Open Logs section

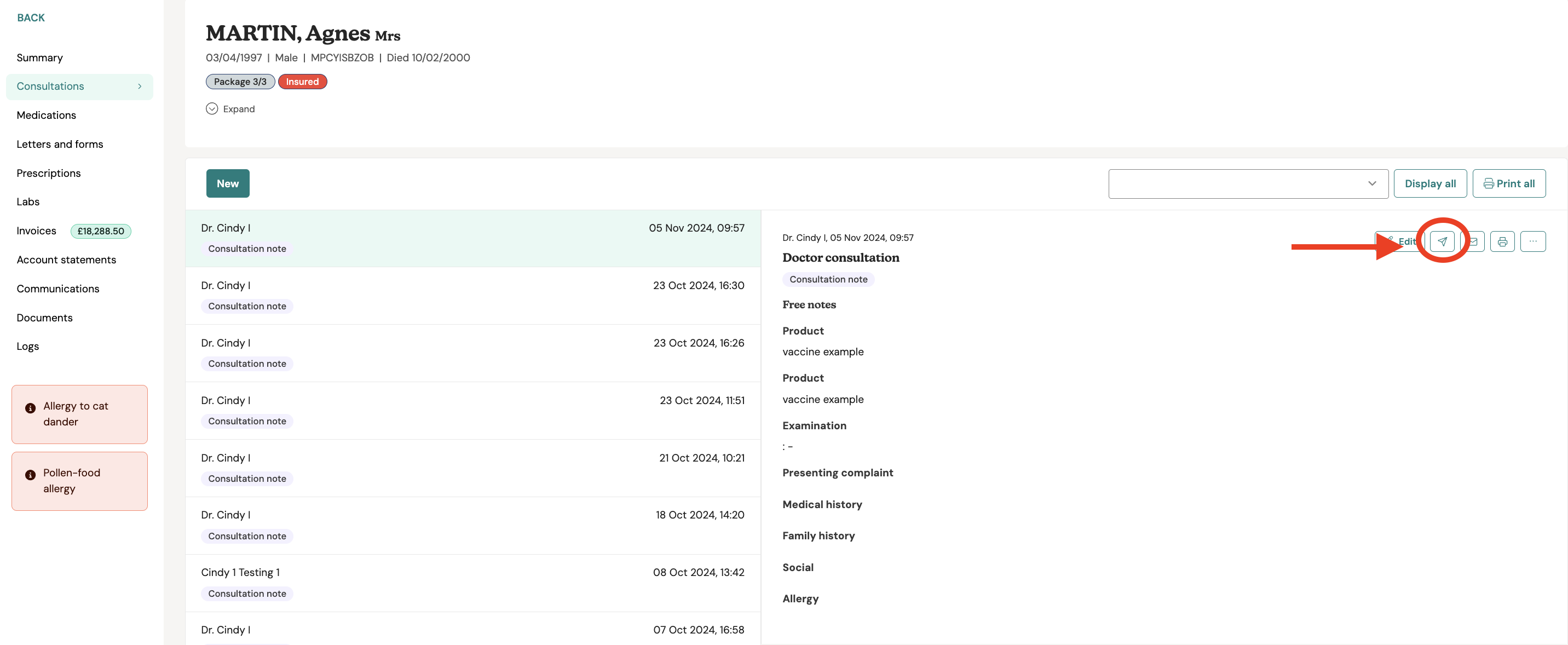point(28,346)
